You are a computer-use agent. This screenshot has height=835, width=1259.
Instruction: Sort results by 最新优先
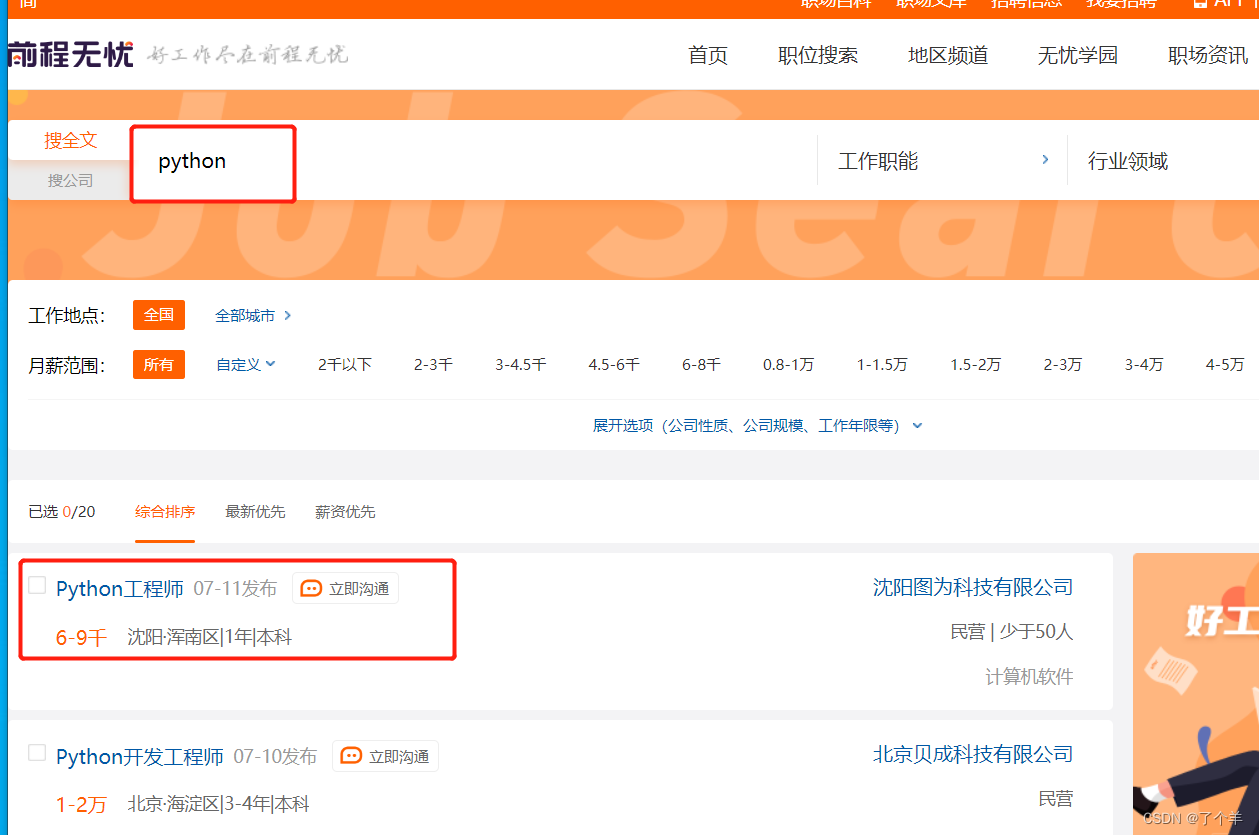tap(255, 512)
